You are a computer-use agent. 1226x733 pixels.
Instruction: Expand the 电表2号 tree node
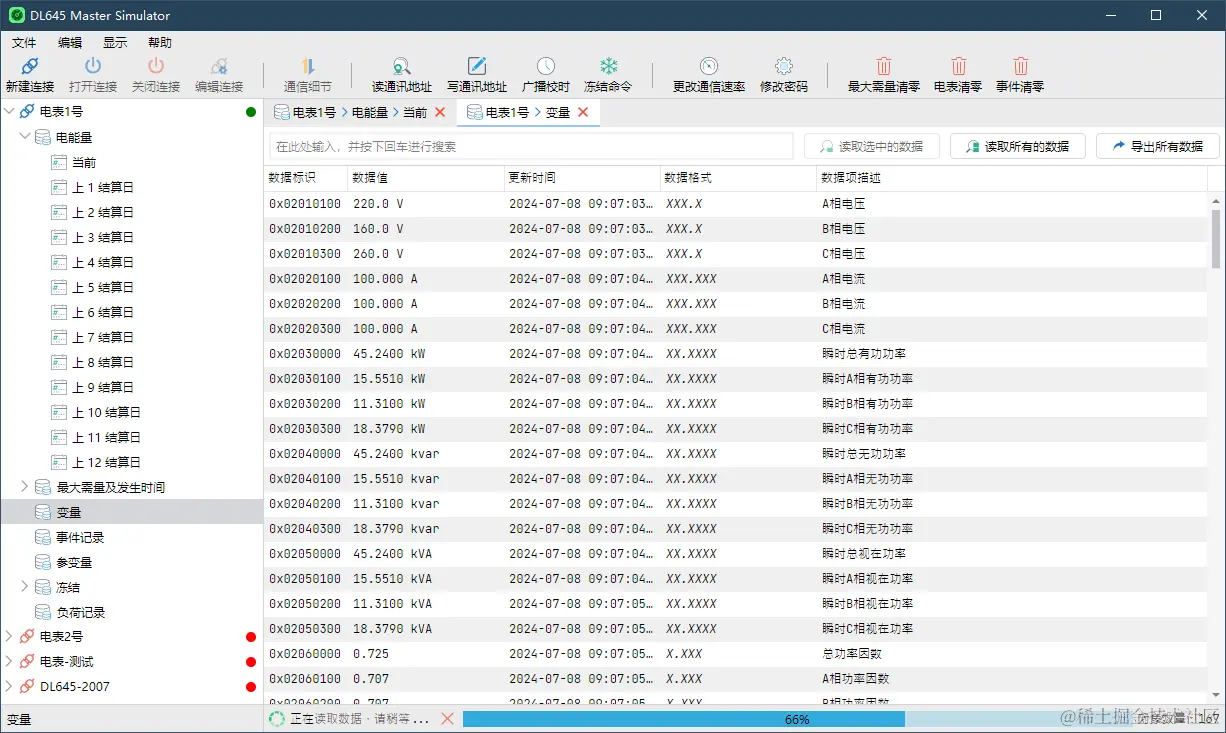(10, 636)
